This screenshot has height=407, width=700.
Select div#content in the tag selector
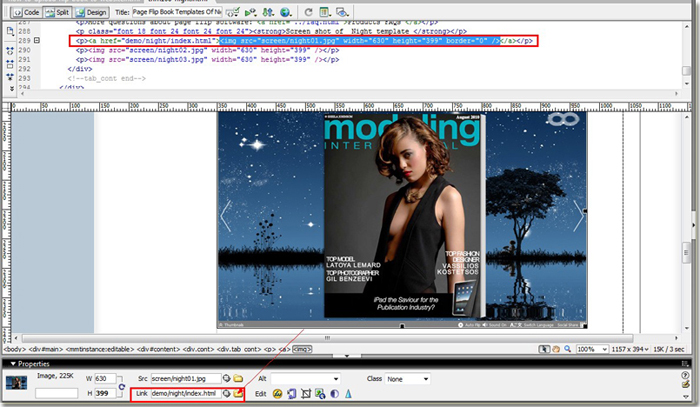[158, 349]
